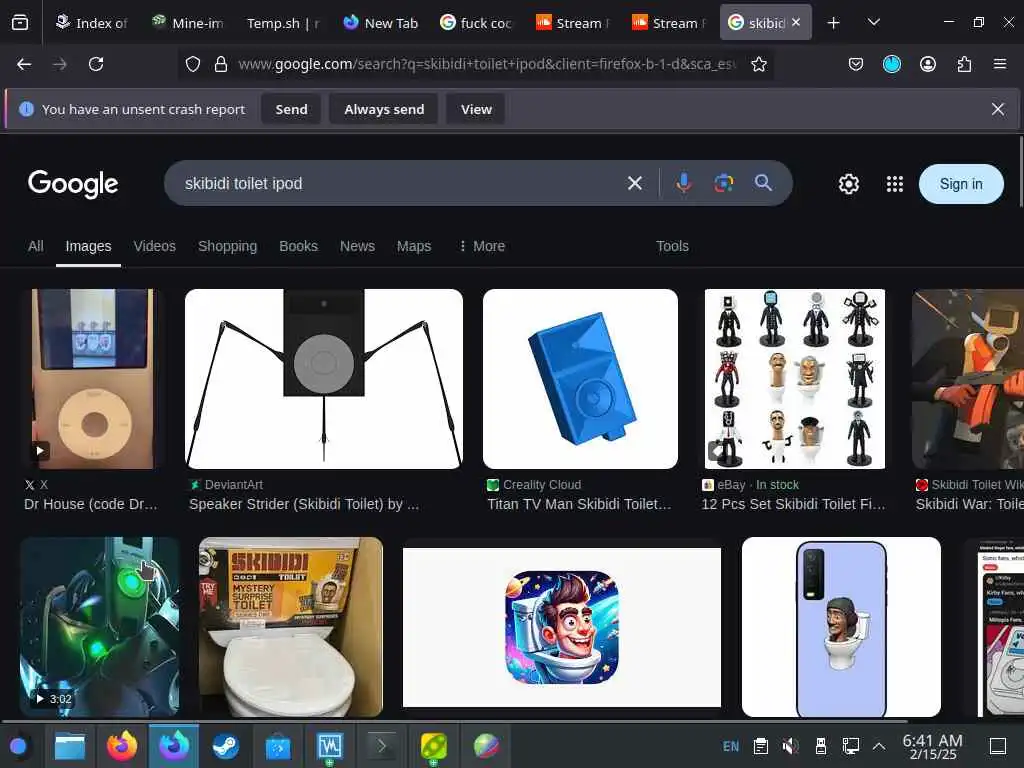Open the phone case skibidi image
1024x768 pixels.
(841, 627)
